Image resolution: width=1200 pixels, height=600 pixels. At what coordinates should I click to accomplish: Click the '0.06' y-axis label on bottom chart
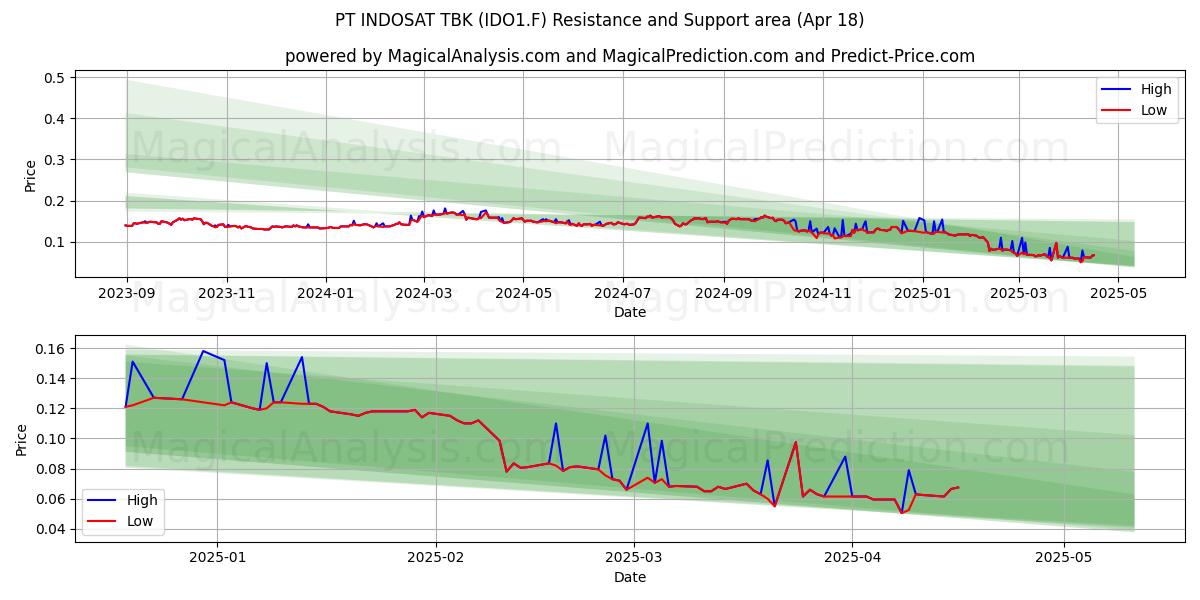[51, 499]
